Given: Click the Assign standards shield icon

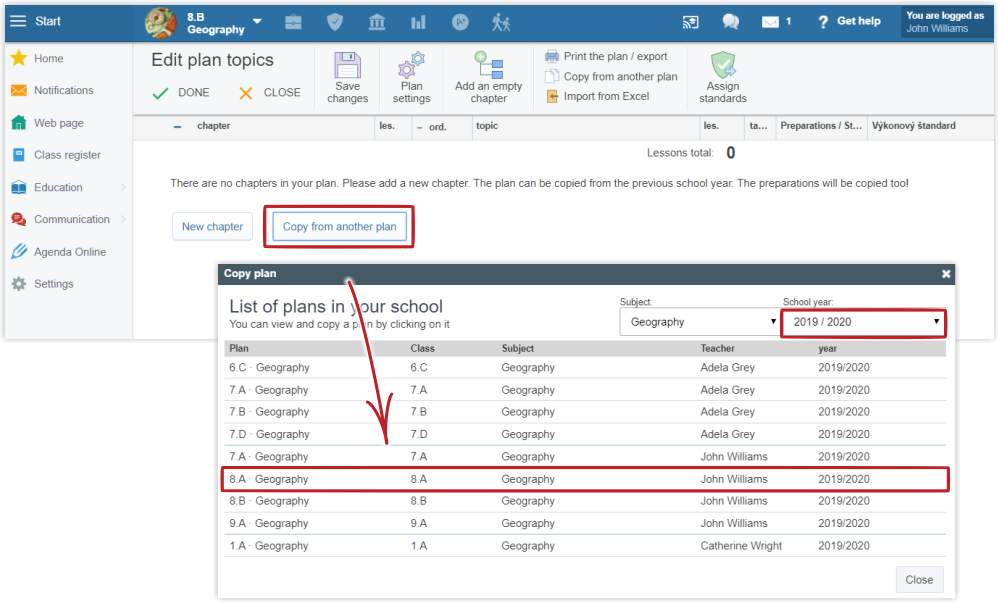Looking at the screenshot, I should (x=723, y=66).
